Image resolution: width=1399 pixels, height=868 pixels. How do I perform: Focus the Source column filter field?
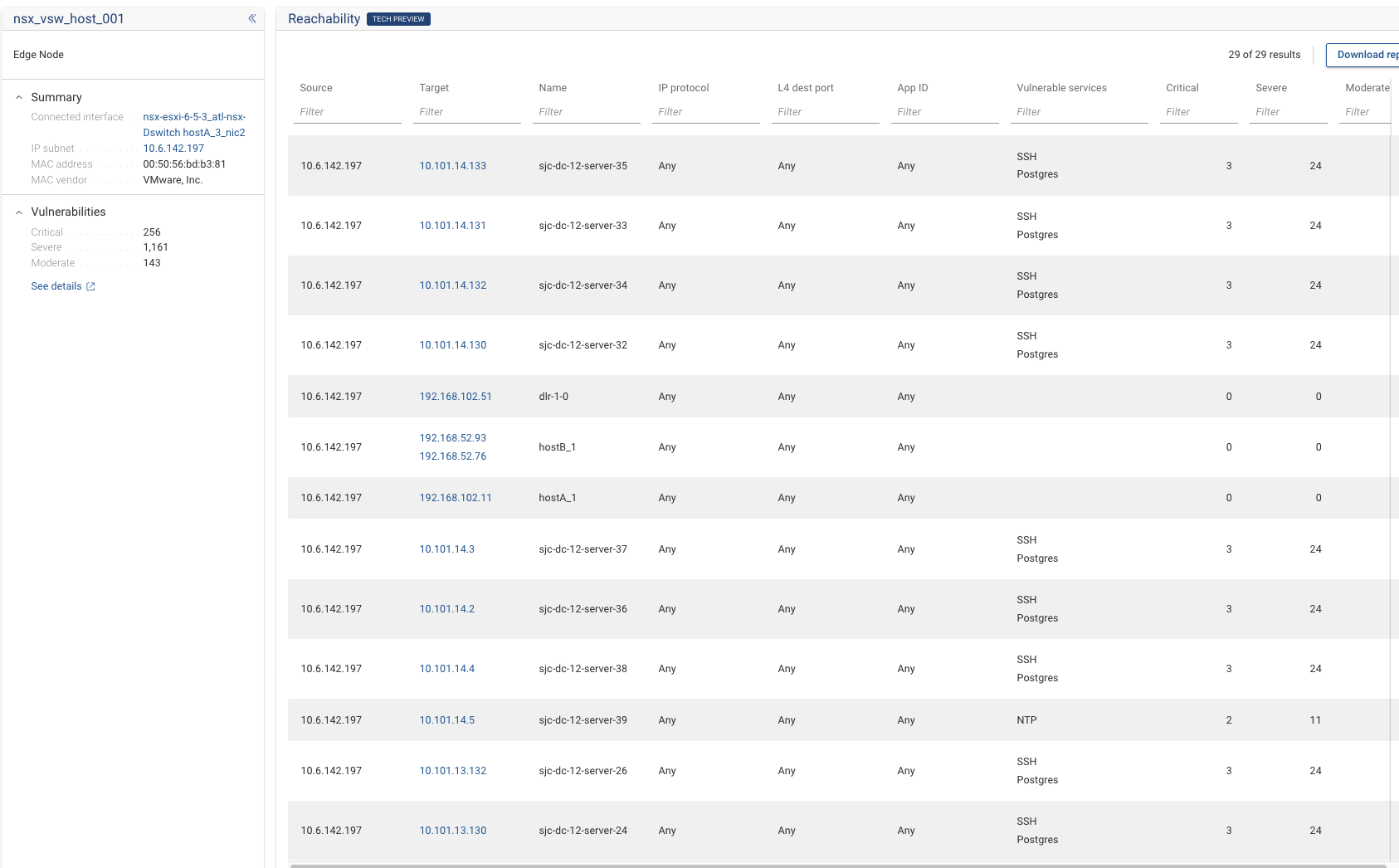tap(347, 112)
